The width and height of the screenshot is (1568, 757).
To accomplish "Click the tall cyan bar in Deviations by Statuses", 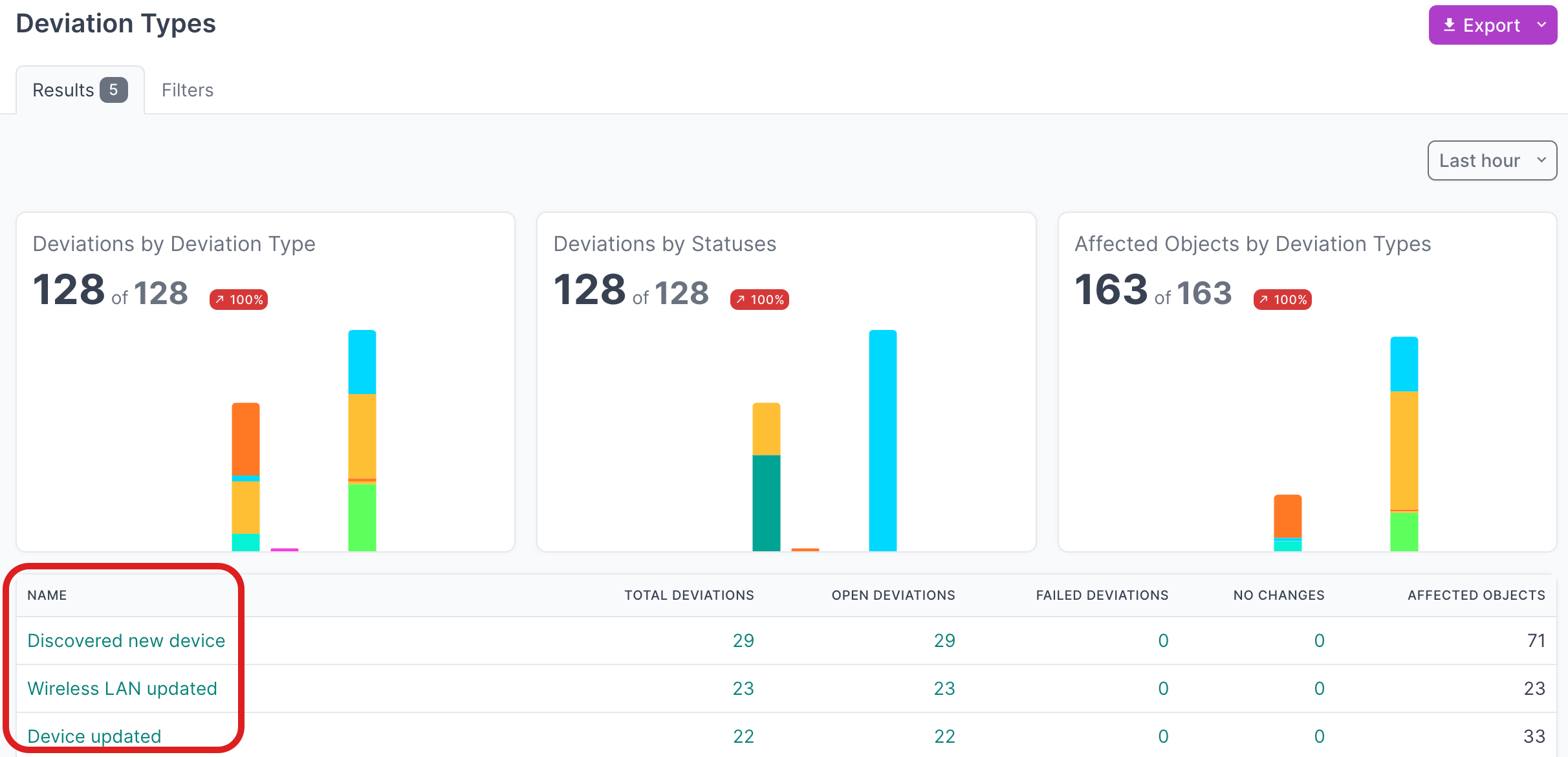I will [882, 440].
